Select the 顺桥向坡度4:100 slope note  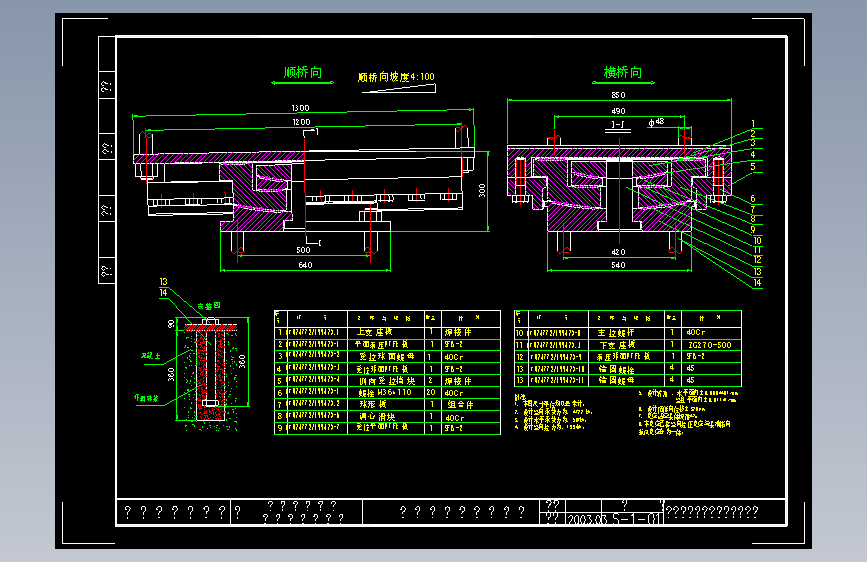pyautogui.click(x=396, y=77)
